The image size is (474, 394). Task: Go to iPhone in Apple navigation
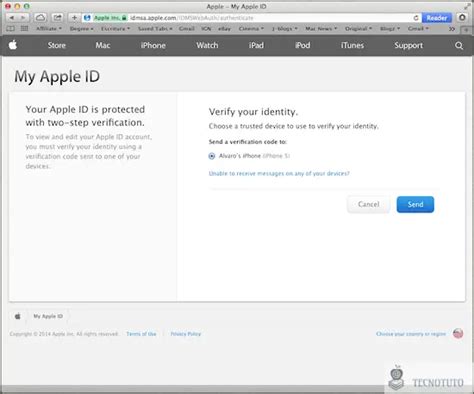(x=153, y=45)
